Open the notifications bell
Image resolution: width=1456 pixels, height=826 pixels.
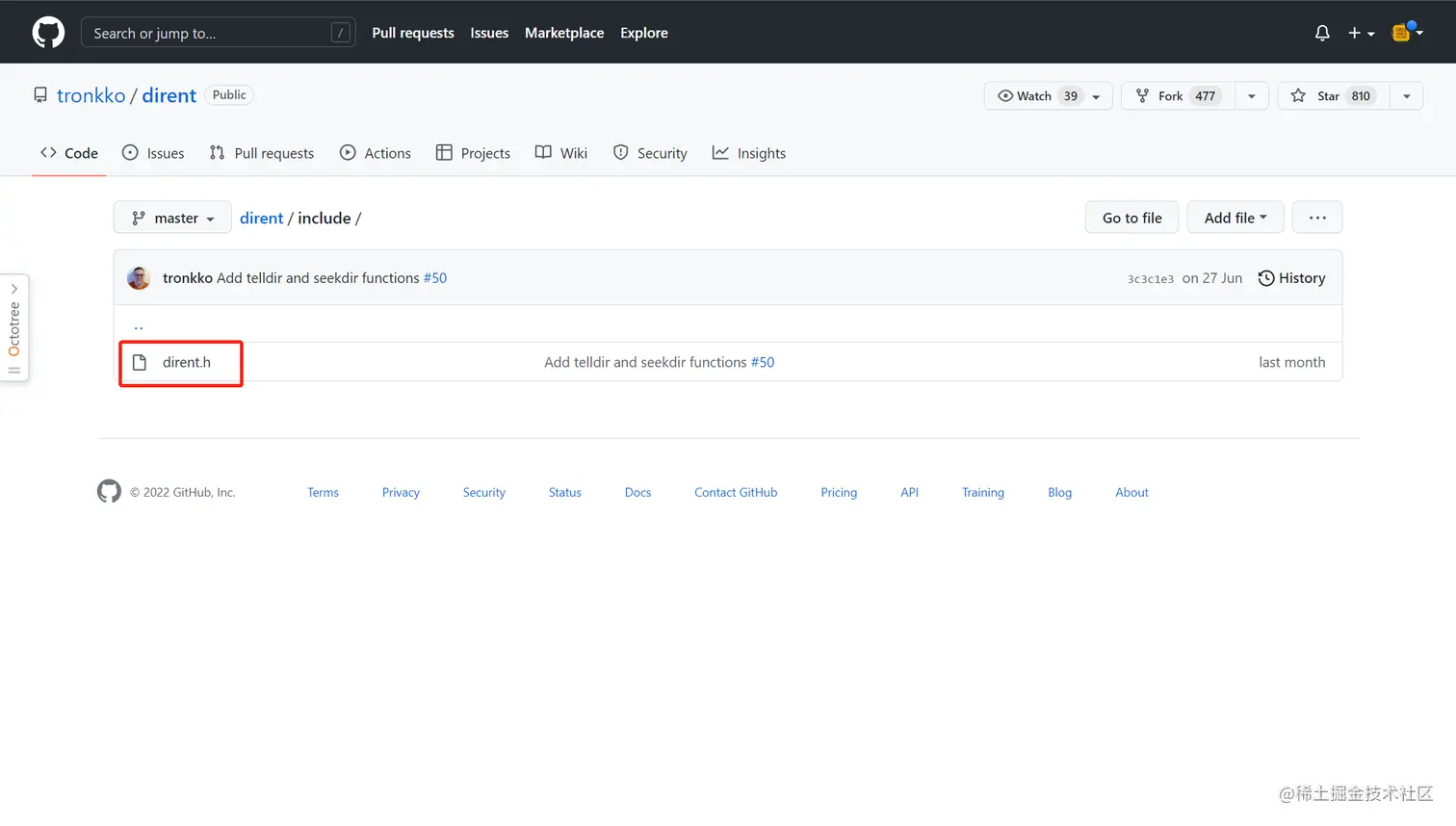1322,33
